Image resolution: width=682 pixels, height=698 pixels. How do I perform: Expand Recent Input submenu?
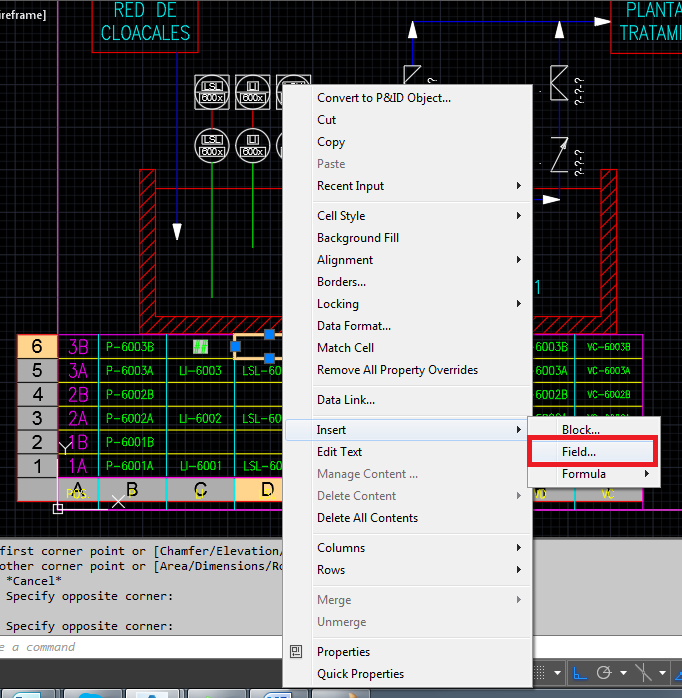click(x=408, y=186)
